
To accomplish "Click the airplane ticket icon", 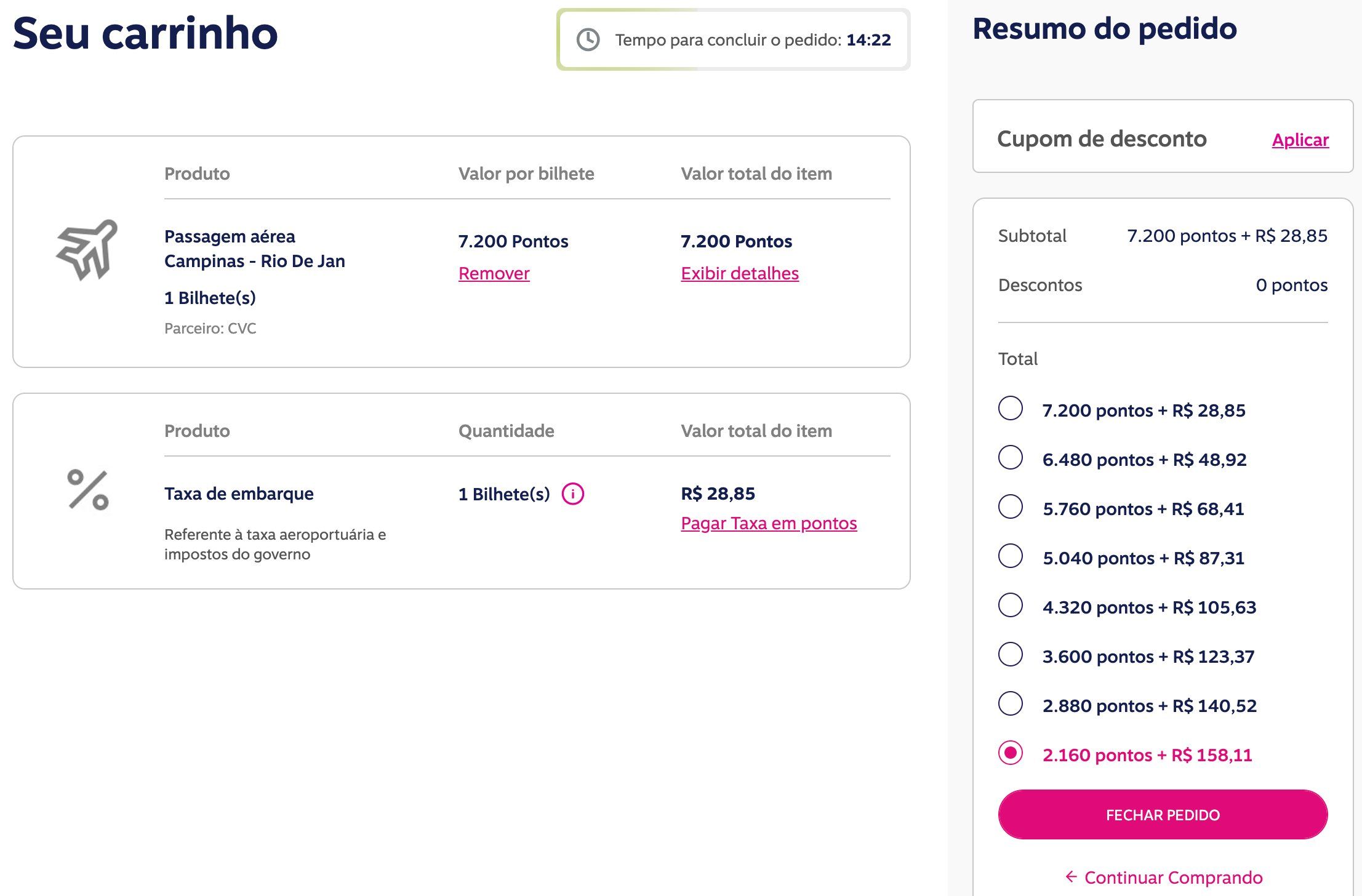I will (87, 249).
